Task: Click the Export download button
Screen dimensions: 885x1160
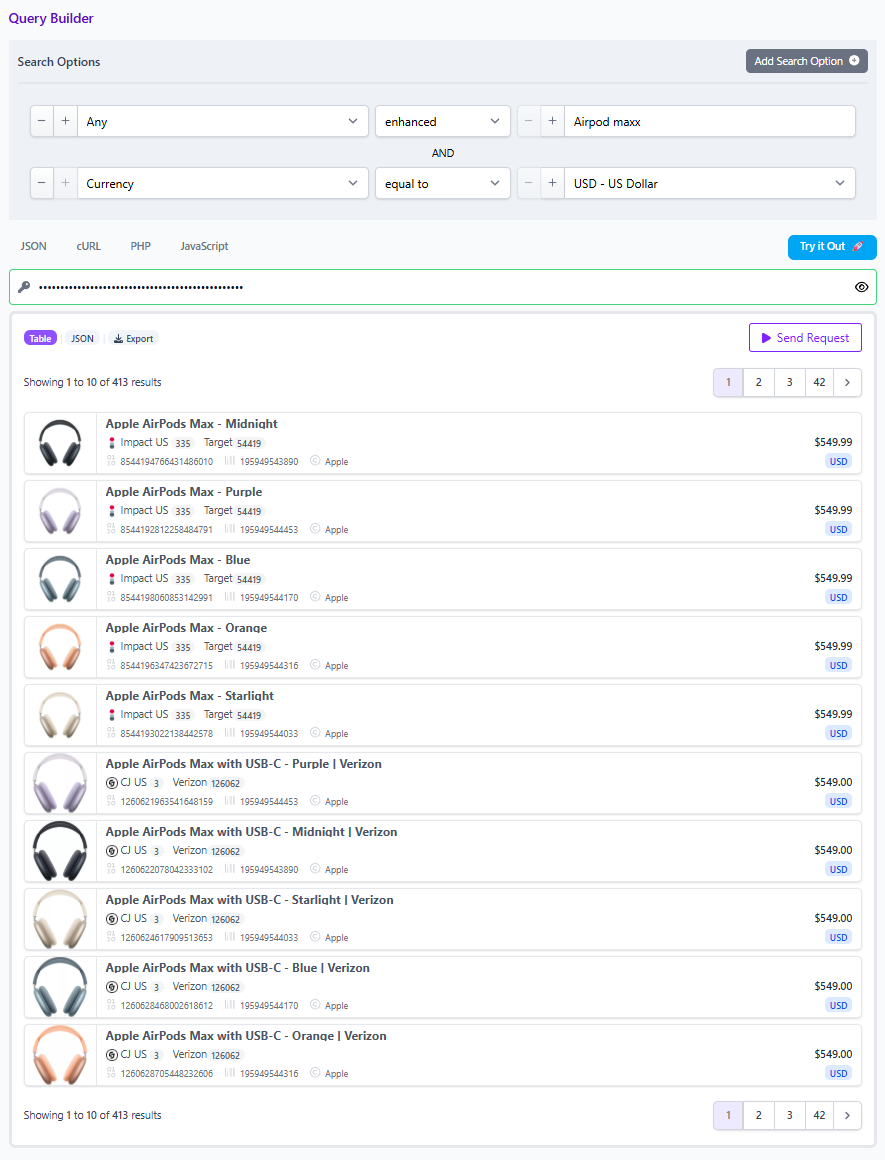Action: (x=133, y=339)
